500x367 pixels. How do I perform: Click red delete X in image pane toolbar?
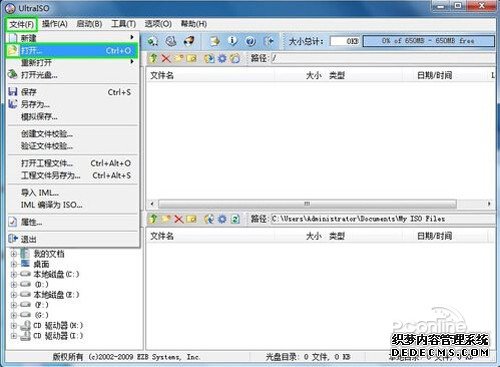click(166, 58)
